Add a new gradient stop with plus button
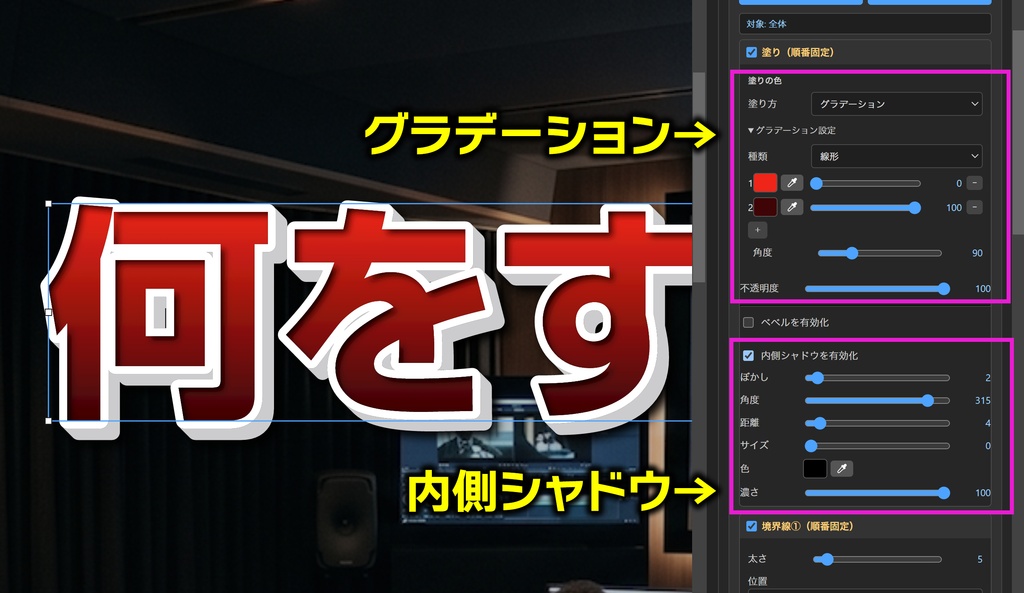 [758, 230]
